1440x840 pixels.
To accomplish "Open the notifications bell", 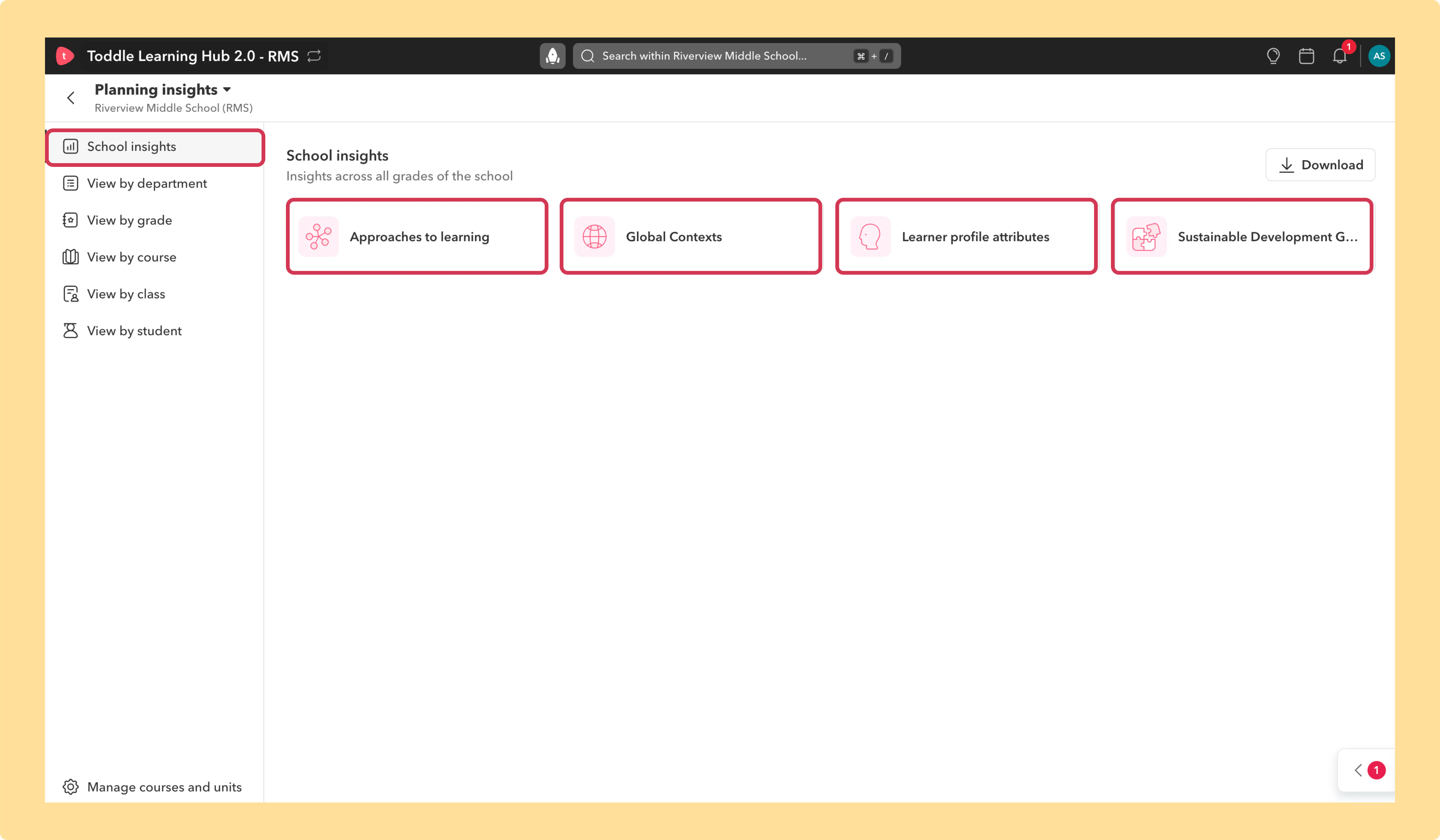I will pyautogui.click(x=1339, y=56).
